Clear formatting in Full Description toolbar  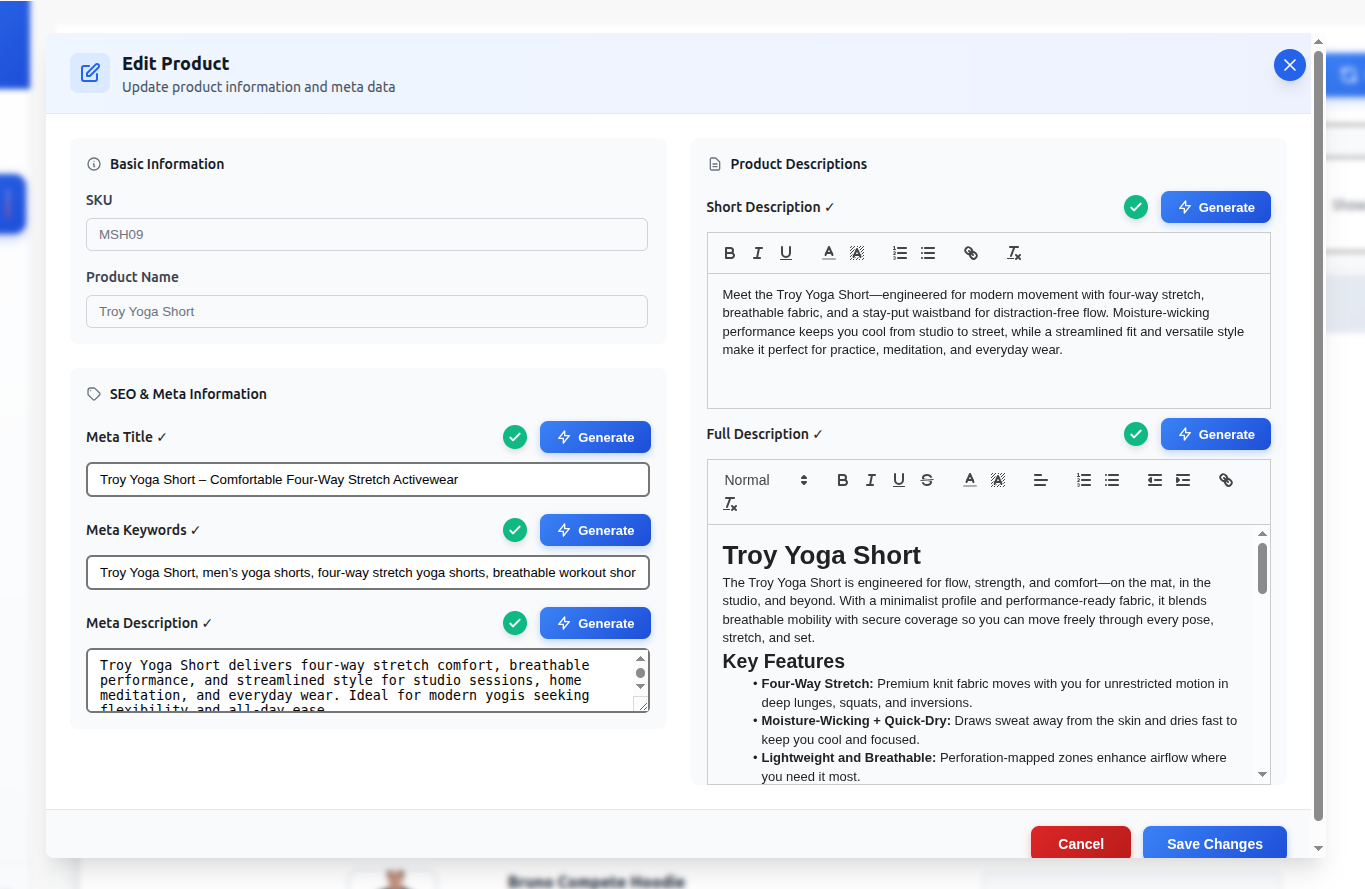click(730, 504)
